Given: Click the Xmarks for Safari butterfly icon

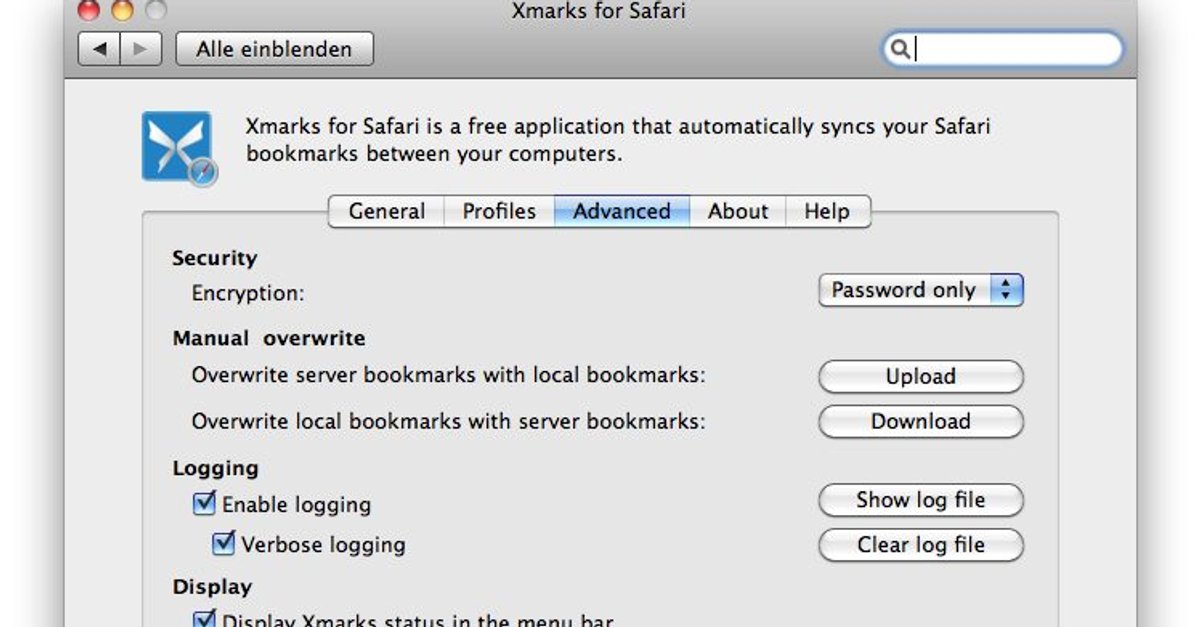Looking at the screenshot, I should point(179,148).
